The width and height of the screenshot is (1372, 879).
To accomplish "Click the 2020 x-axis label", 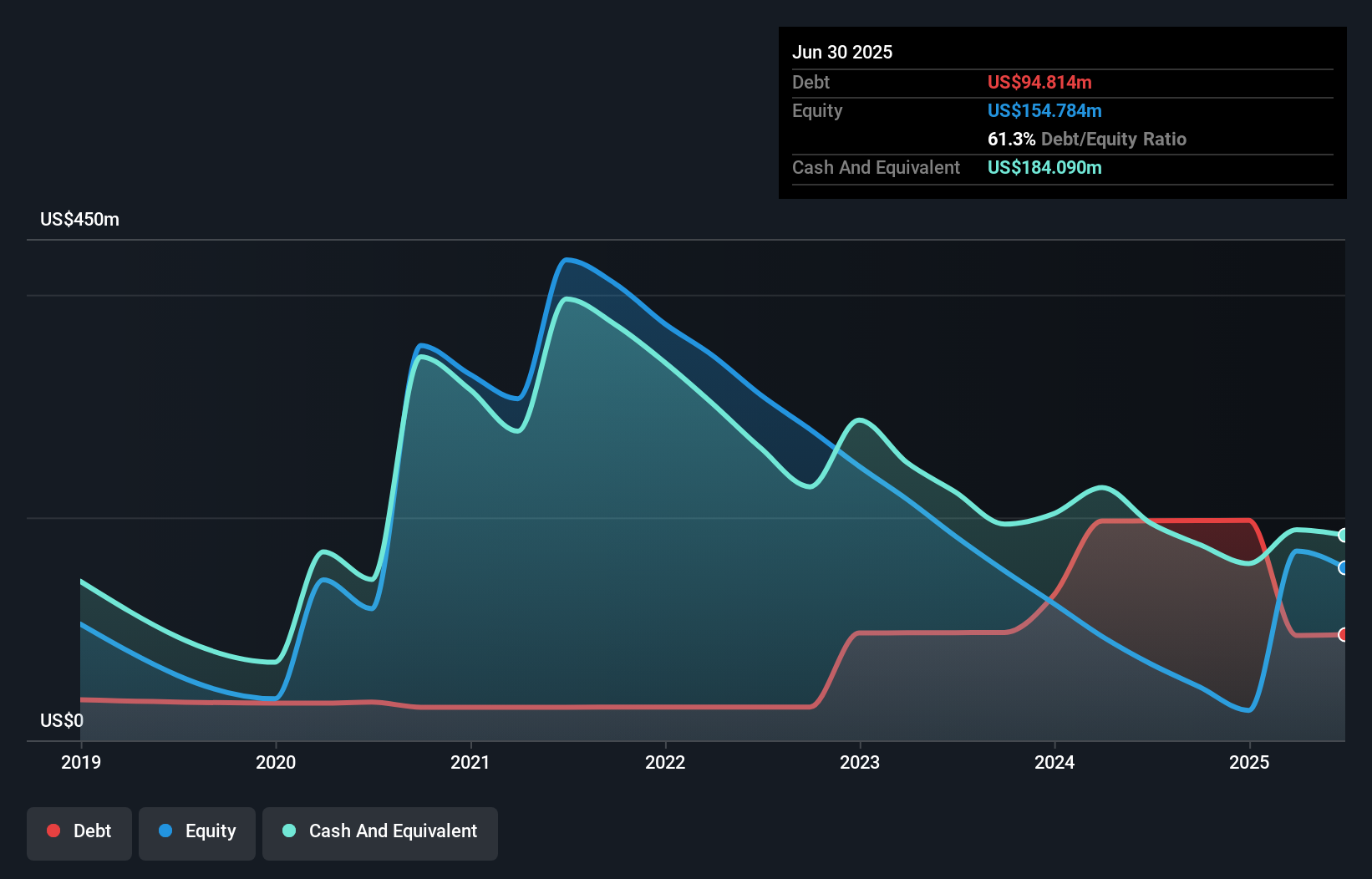I will 276,762.
